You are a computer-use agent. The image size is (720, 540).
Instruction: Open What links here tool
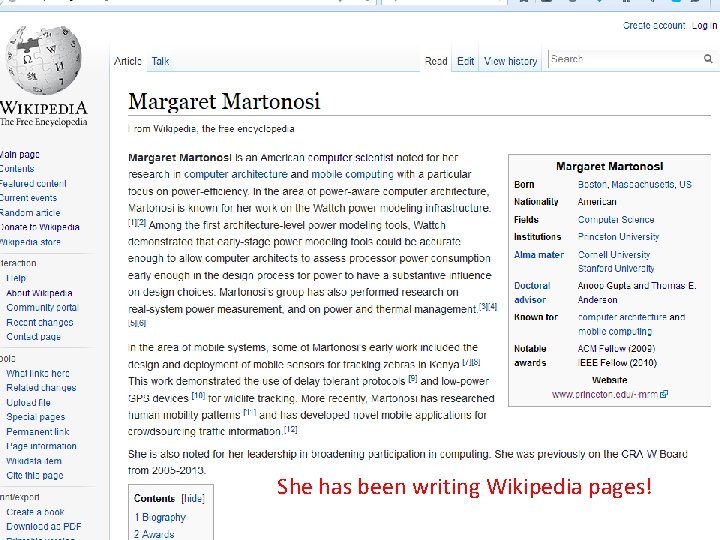38,373
